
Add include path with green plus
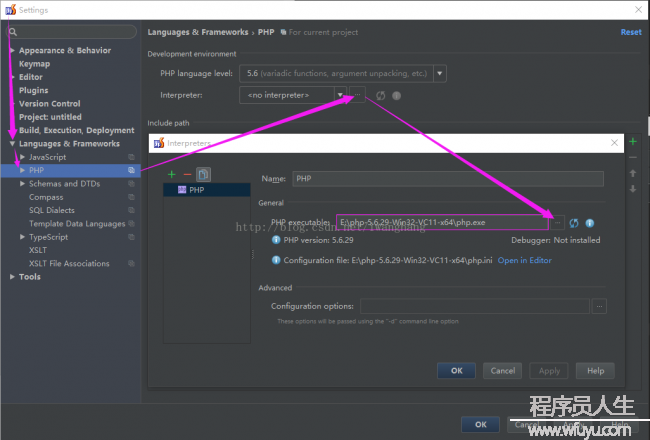point(633,142)
